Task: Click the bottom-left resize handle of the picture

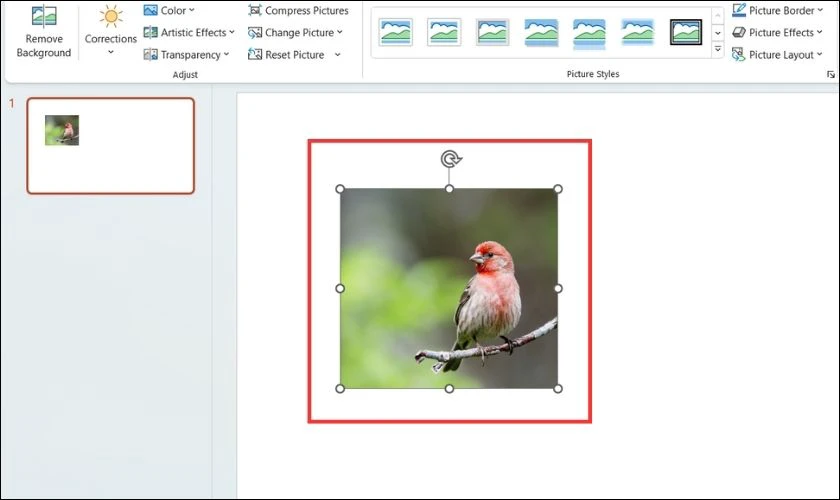Action: point(340,389)
